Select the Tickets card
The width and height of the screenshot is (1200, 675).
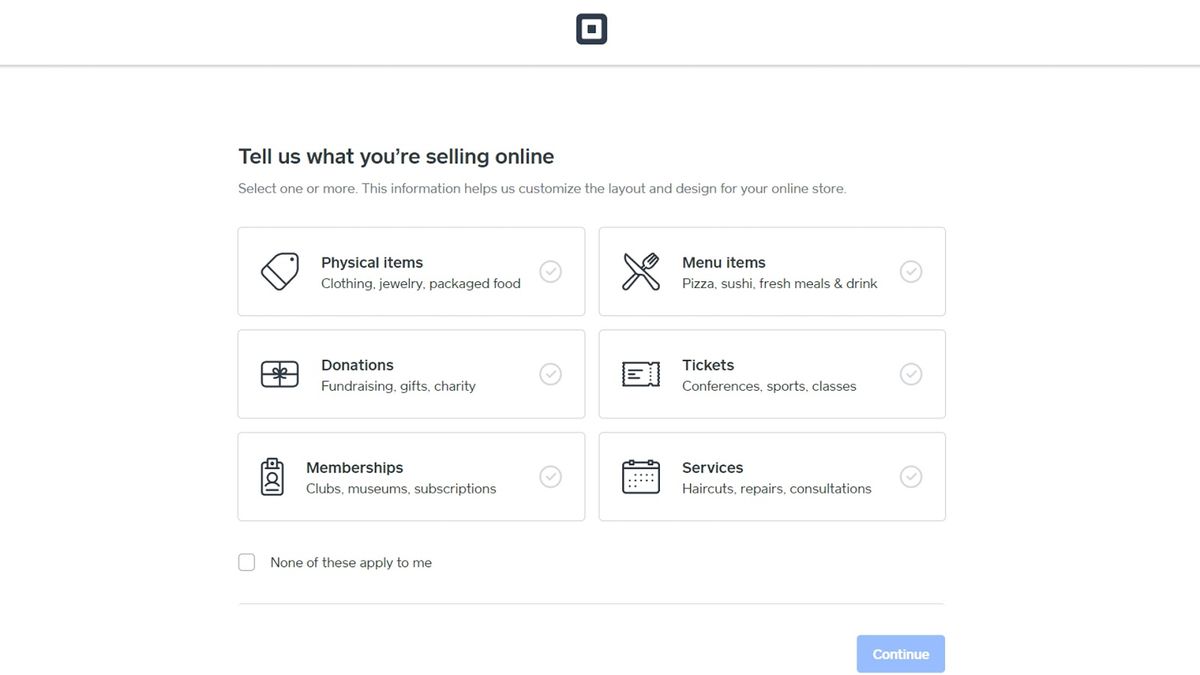pyautogui.click(x=771, y=373)
